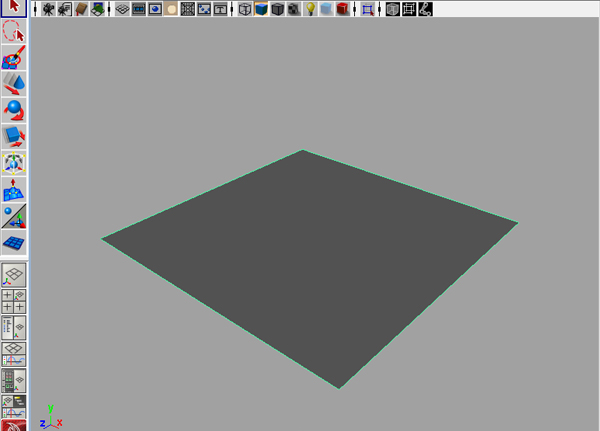Enable smooth shade all blue cube
Viewport: 600px width, 431px height.
coord(261,9)
